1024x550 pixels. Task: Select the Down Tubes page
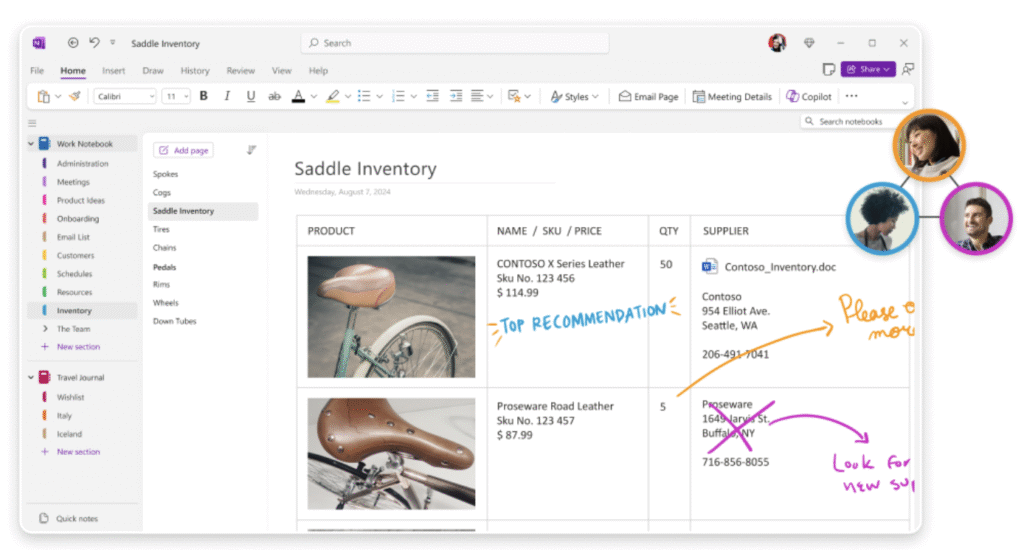point(174,321)
